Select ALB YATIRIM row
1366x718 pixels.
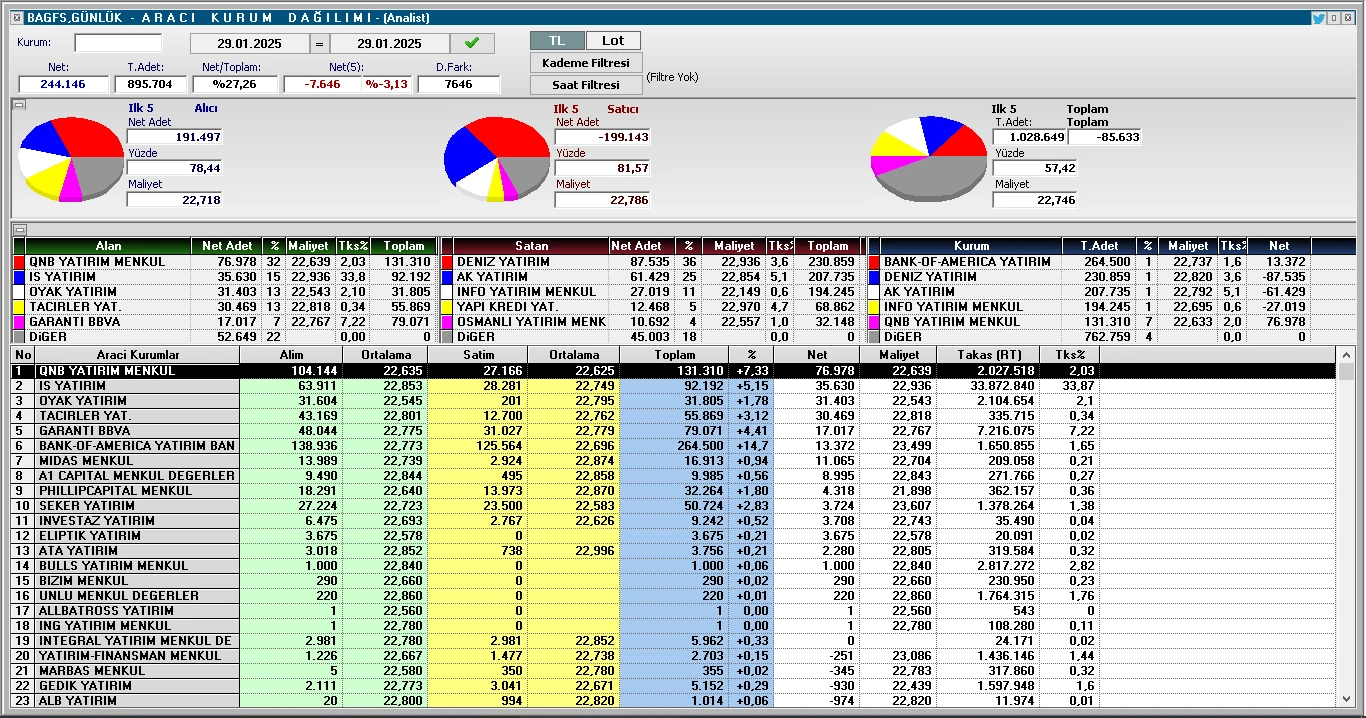[x=675, y=701]
